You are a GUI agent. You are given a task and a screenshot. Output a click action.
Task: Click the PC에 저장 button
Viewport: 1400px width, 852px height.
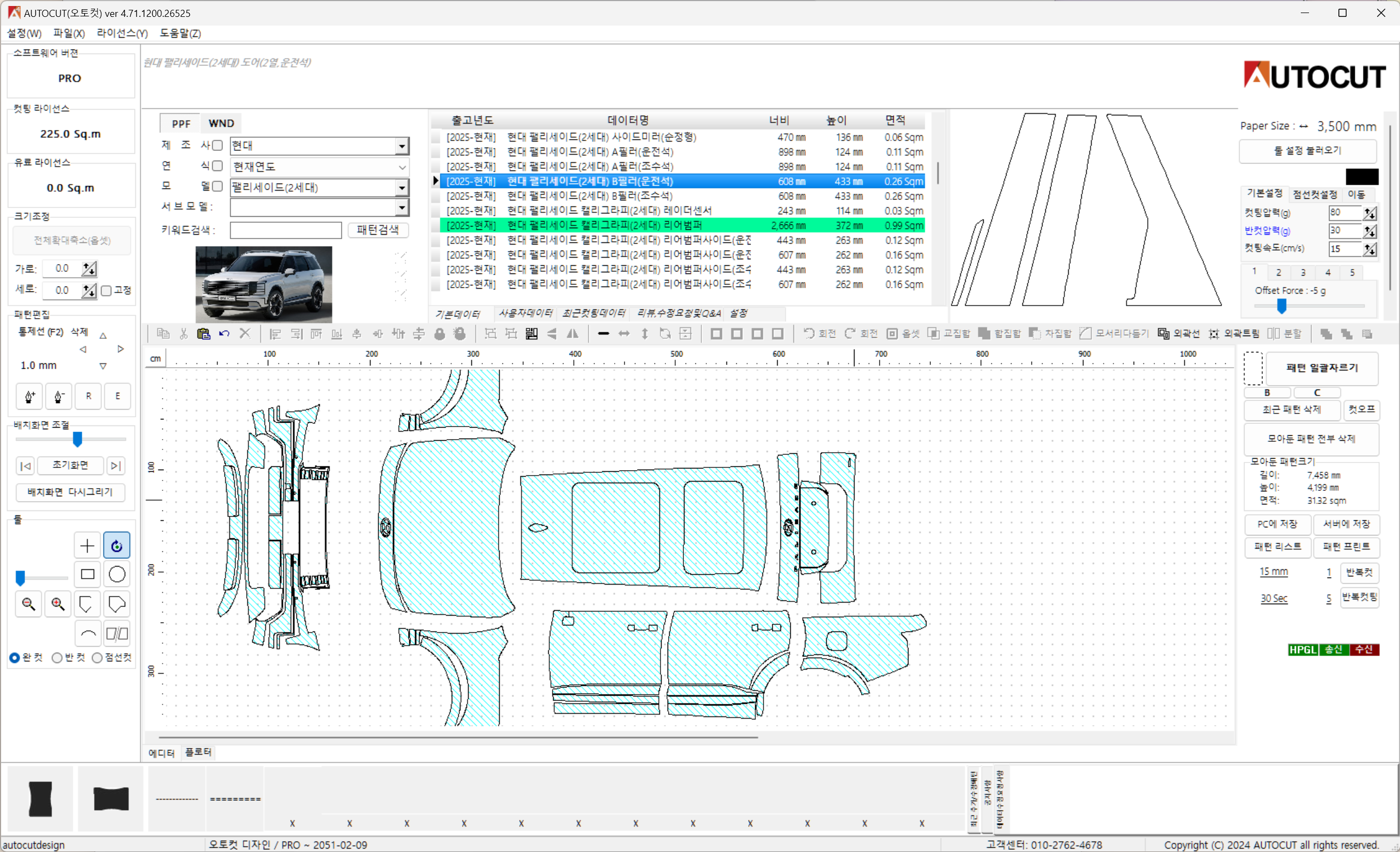[1277, 524]
